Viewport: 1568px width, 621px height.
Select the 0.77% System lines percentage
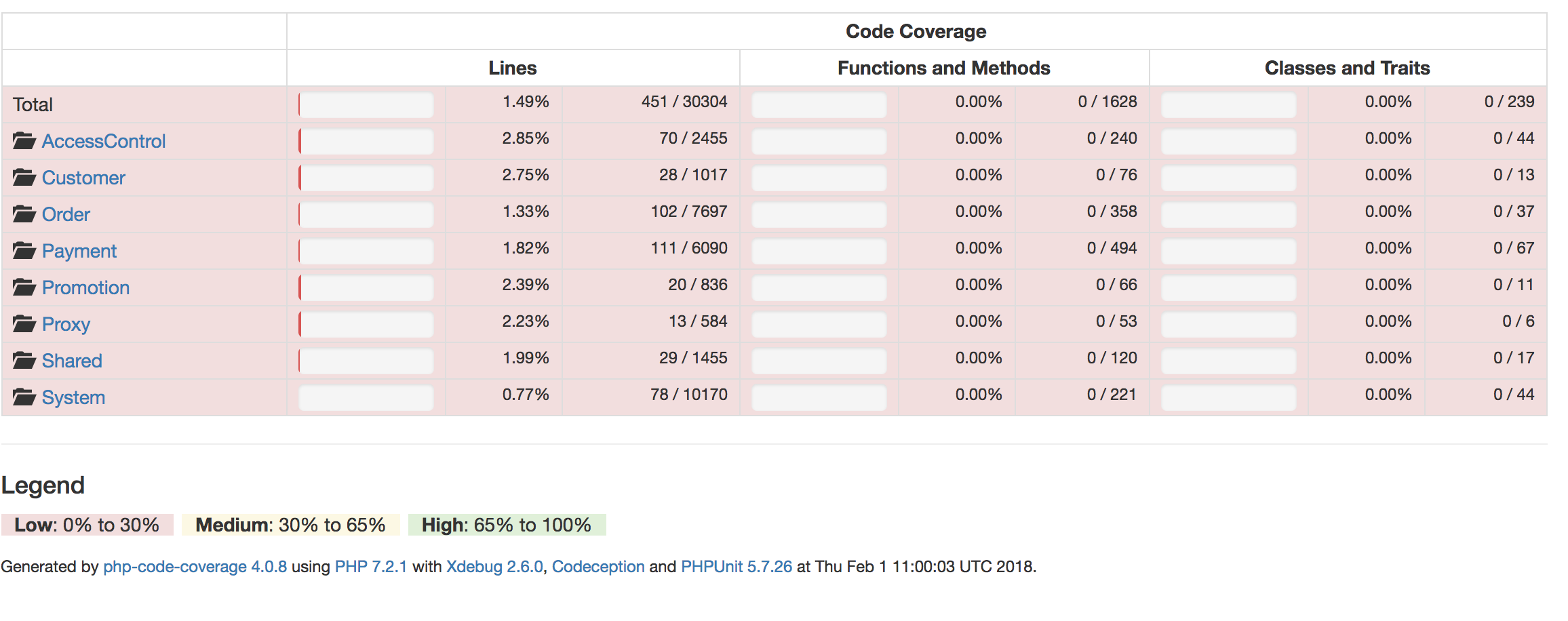point(526,395)
